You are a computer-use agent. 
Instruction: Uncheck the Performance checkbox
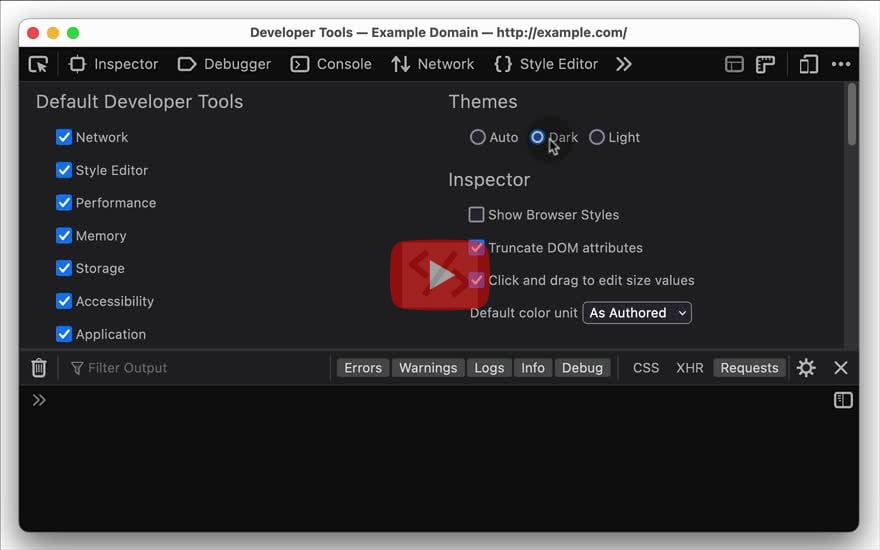click(x=64, y=203)
